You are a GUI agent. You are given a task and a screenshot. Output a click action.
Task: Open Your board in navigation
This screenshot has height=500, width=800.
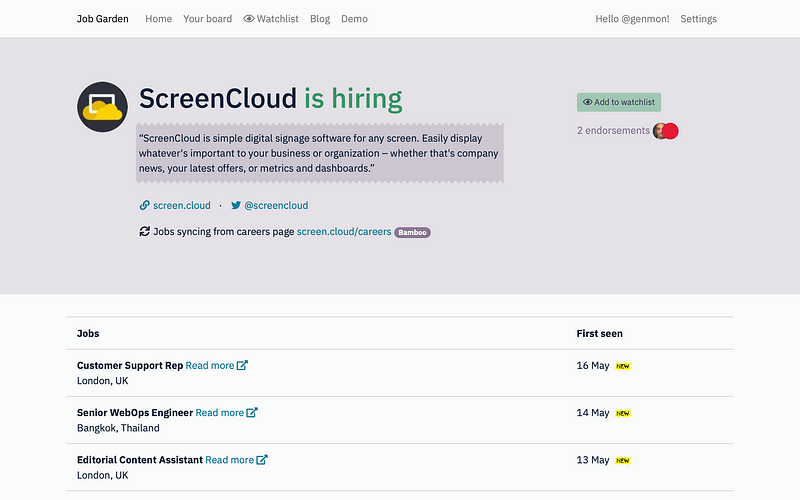tap(208, 19)
